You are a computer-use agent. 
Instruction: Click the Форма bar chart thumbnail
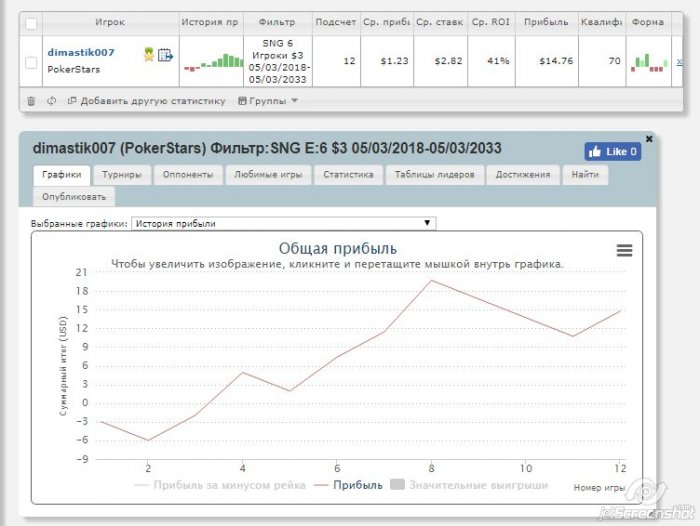pos(649,62)
